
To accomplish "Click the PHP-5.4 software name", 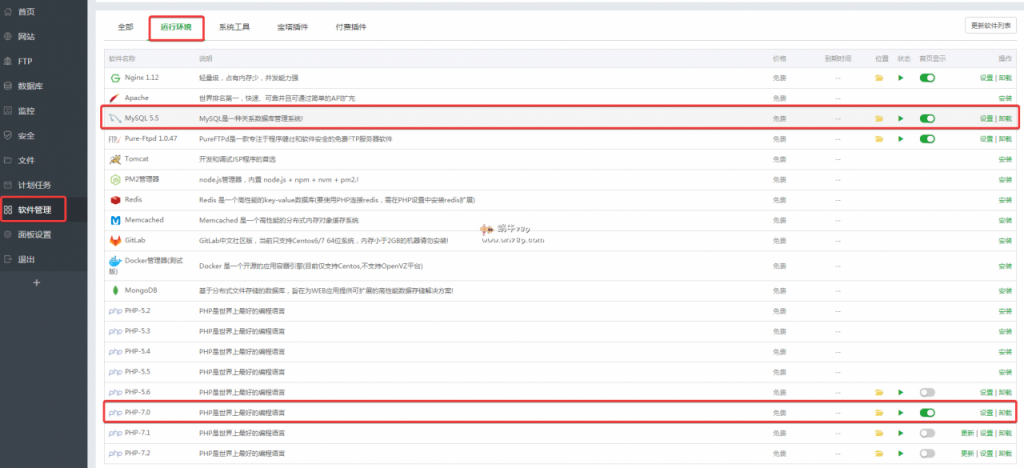I will point(137,351).
